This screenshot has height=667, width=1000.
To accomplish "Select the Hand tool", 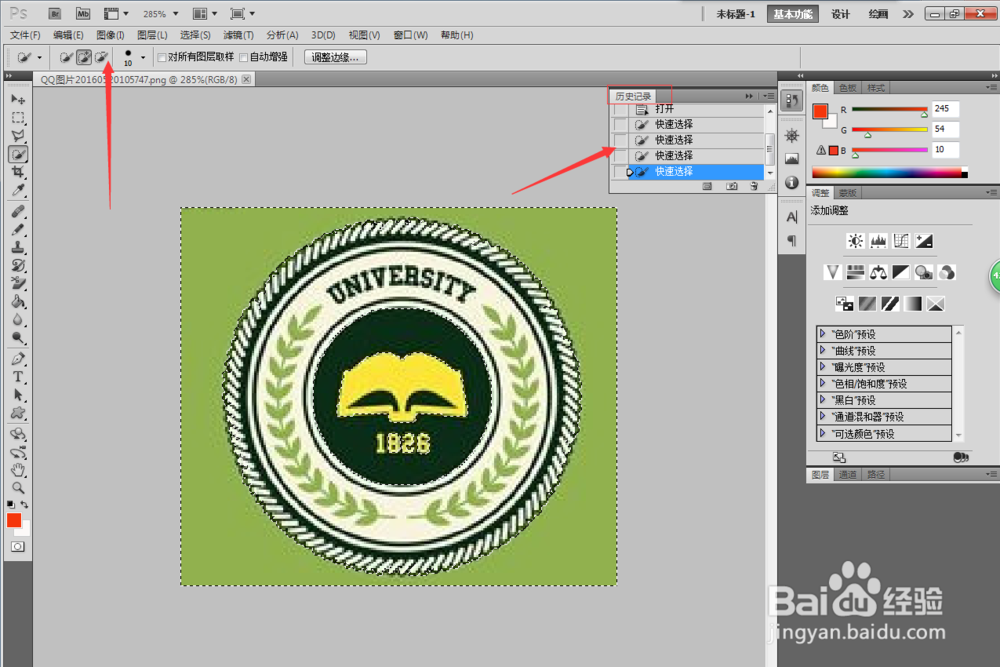I will pyautogui.click(x=18, y=471).
